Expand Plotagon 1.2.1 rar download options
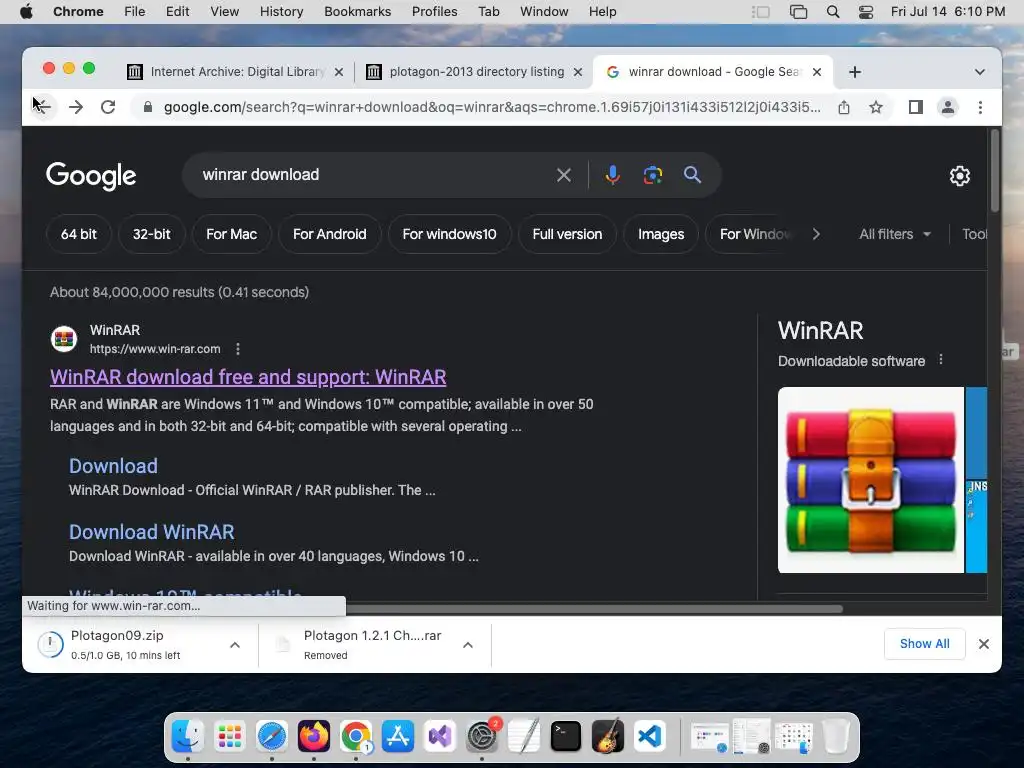This screenshot has height=768, width=1024. (468, 645)
